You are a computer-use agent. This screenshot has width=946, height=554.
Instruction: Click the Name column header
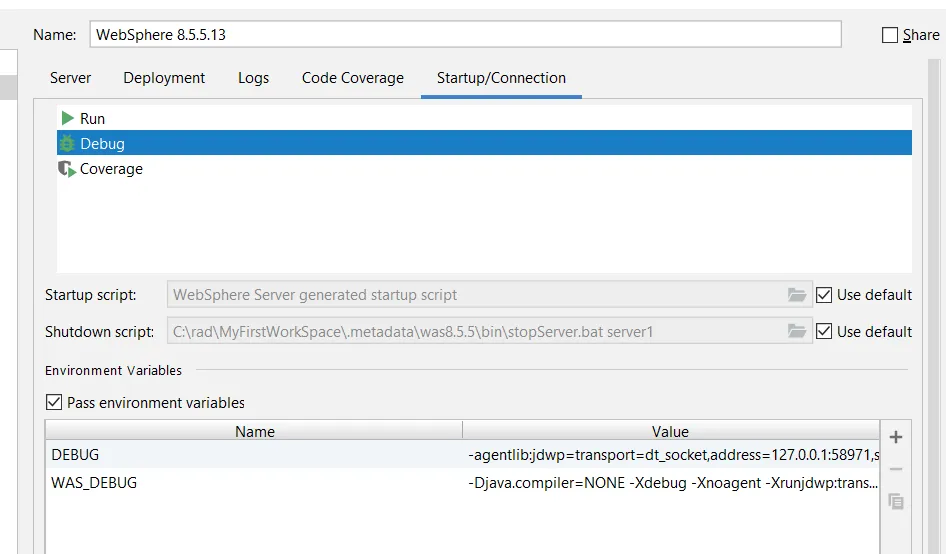click(x=254, y=431)
